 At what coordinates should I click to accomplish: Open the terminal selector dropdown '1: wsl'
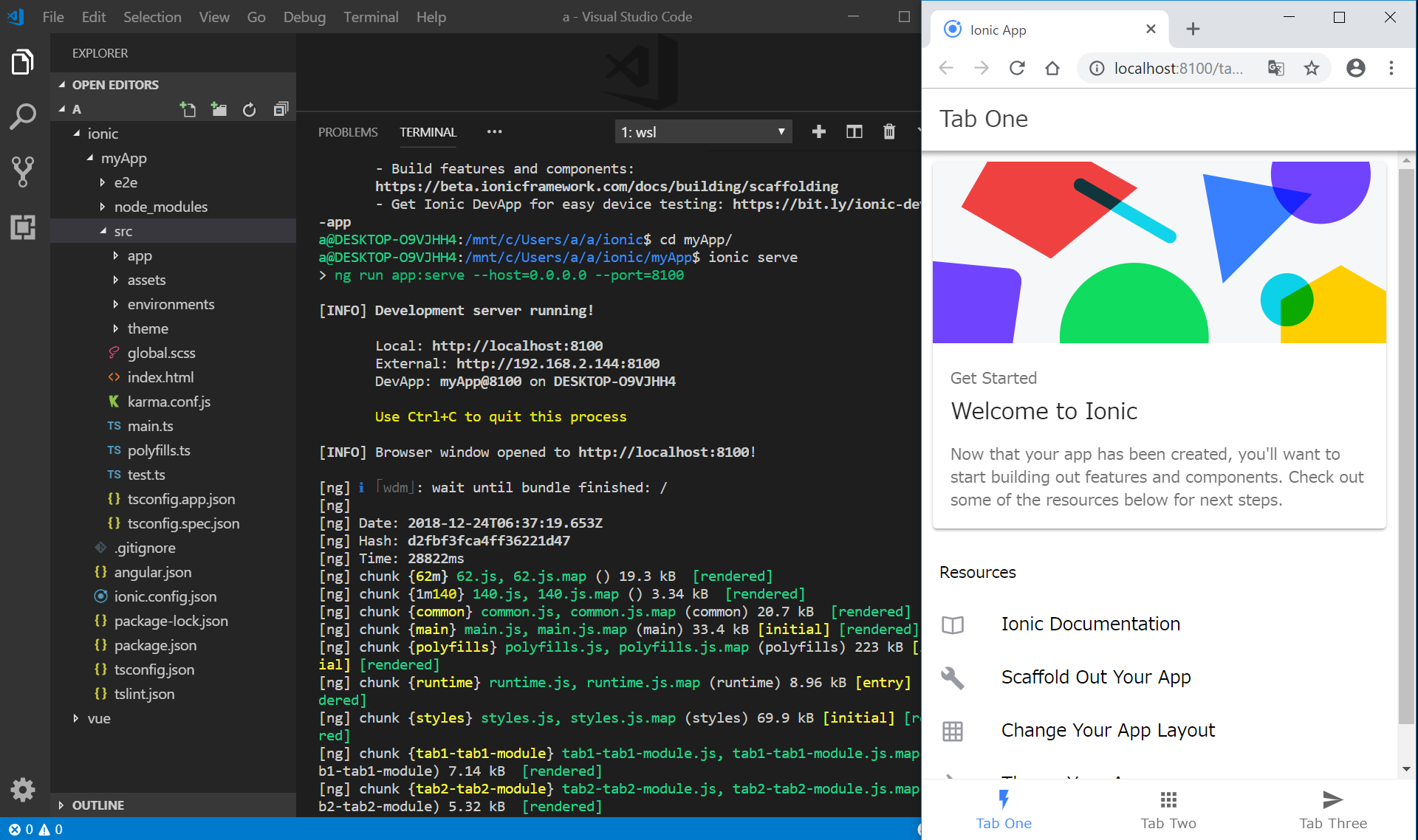tap(702, 132)
